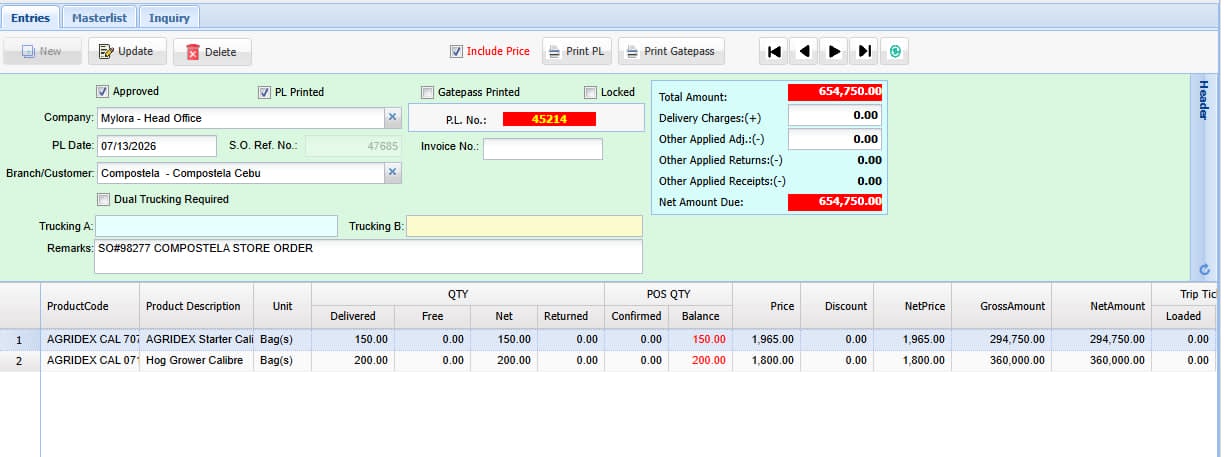Image resolution: width=1224 pixels, height=457 pixels.
Task: Click the Trucking A field
Action: 217,226
